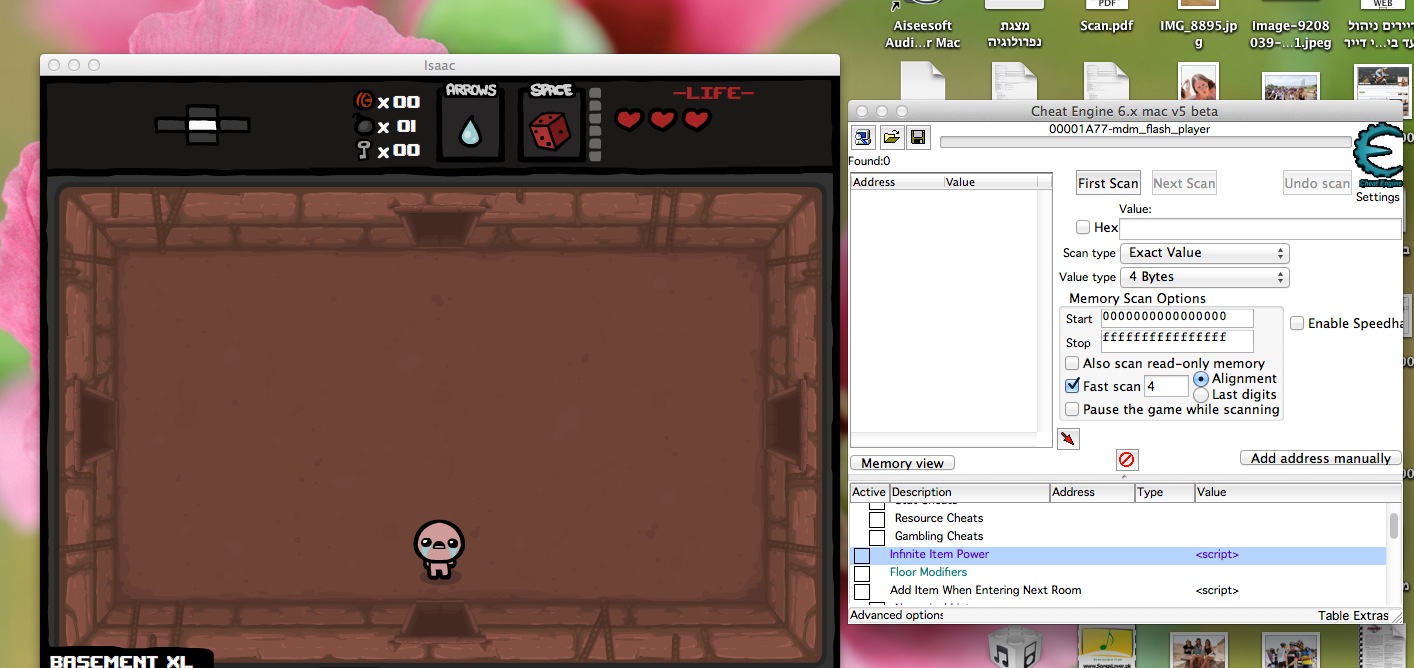
Task: Enable Pause the game while scanning
Action: point(1072,409)
